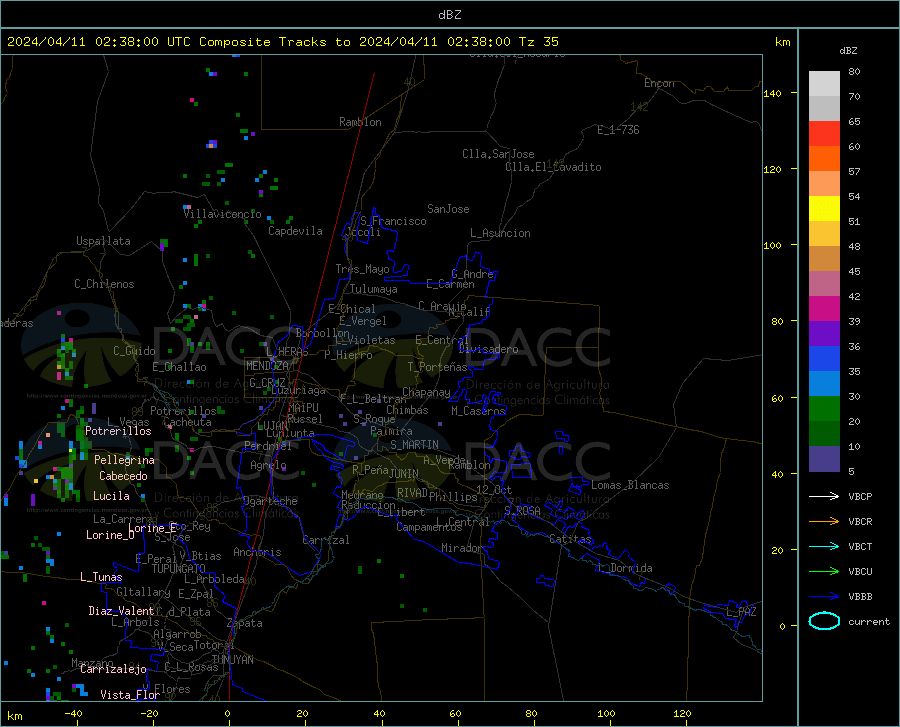Click the green VBCU arrow legend icon
900x727 pixels.
coord(824,571)
